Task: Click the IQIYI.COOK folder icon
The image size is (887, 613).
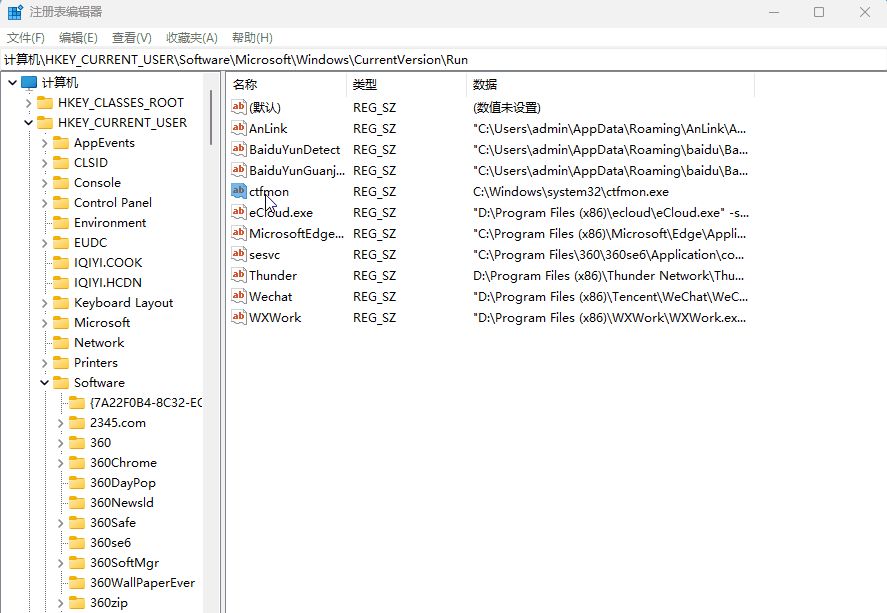Action: point(61,262)
